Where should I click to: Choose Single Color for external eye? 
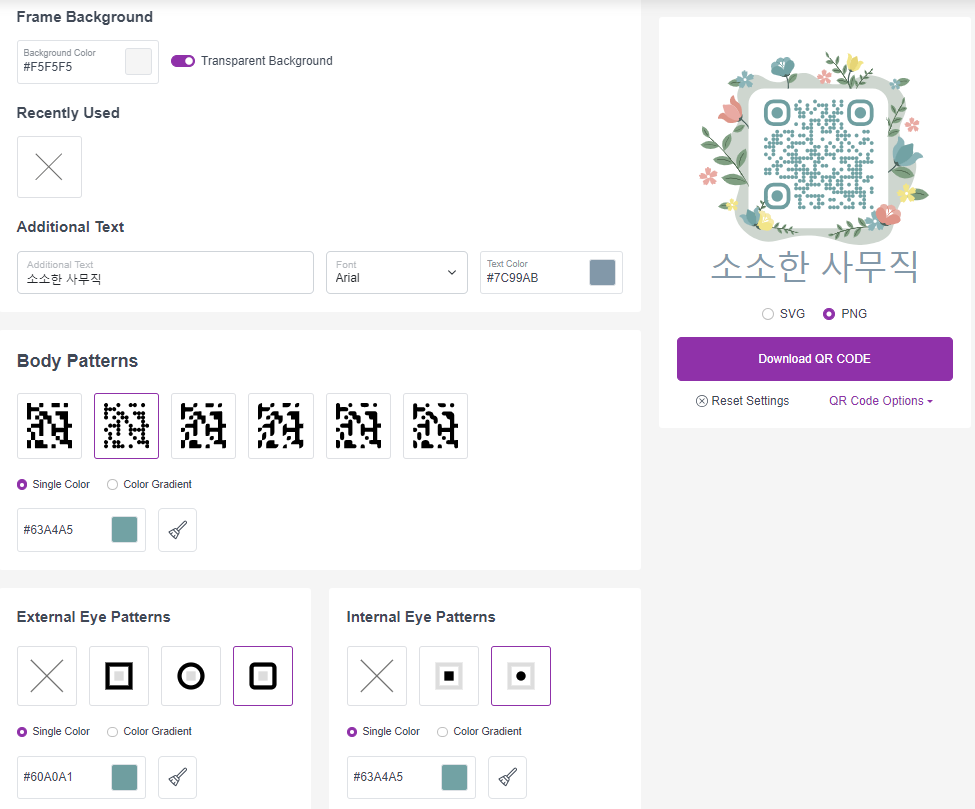click(22, 732)
